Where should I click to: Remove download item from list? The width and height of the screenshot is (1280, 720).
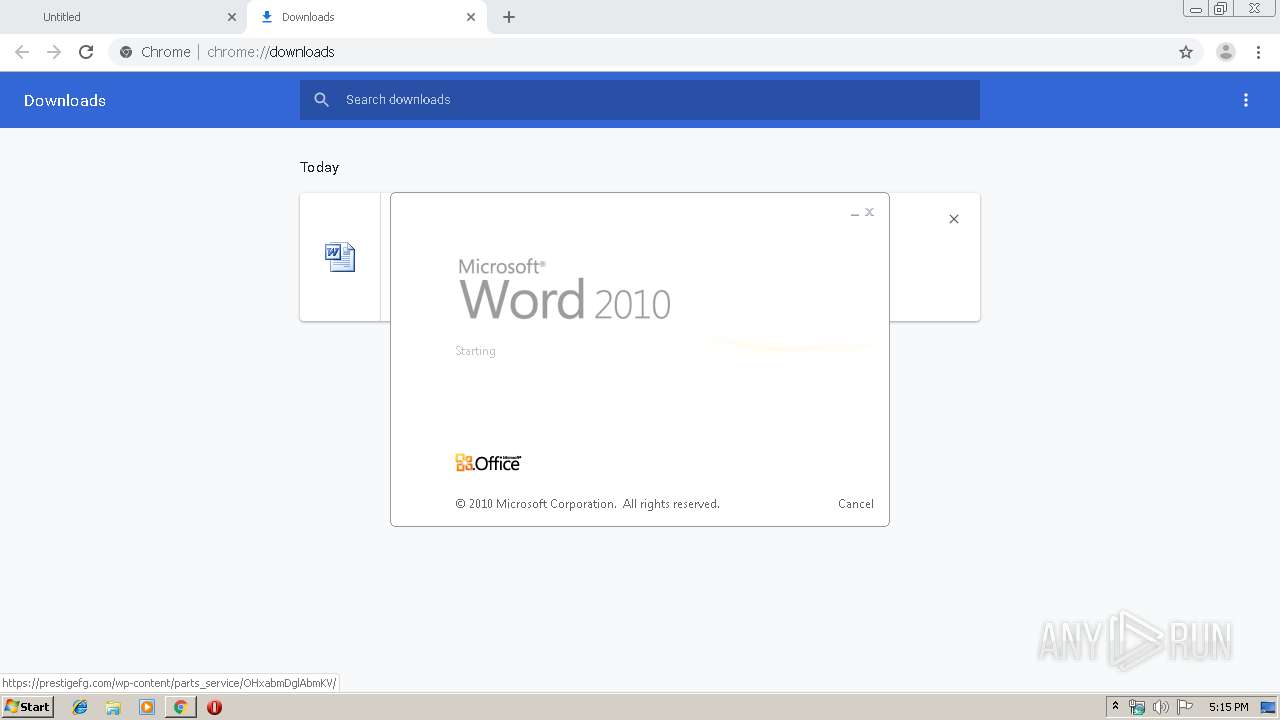[954, 219]
